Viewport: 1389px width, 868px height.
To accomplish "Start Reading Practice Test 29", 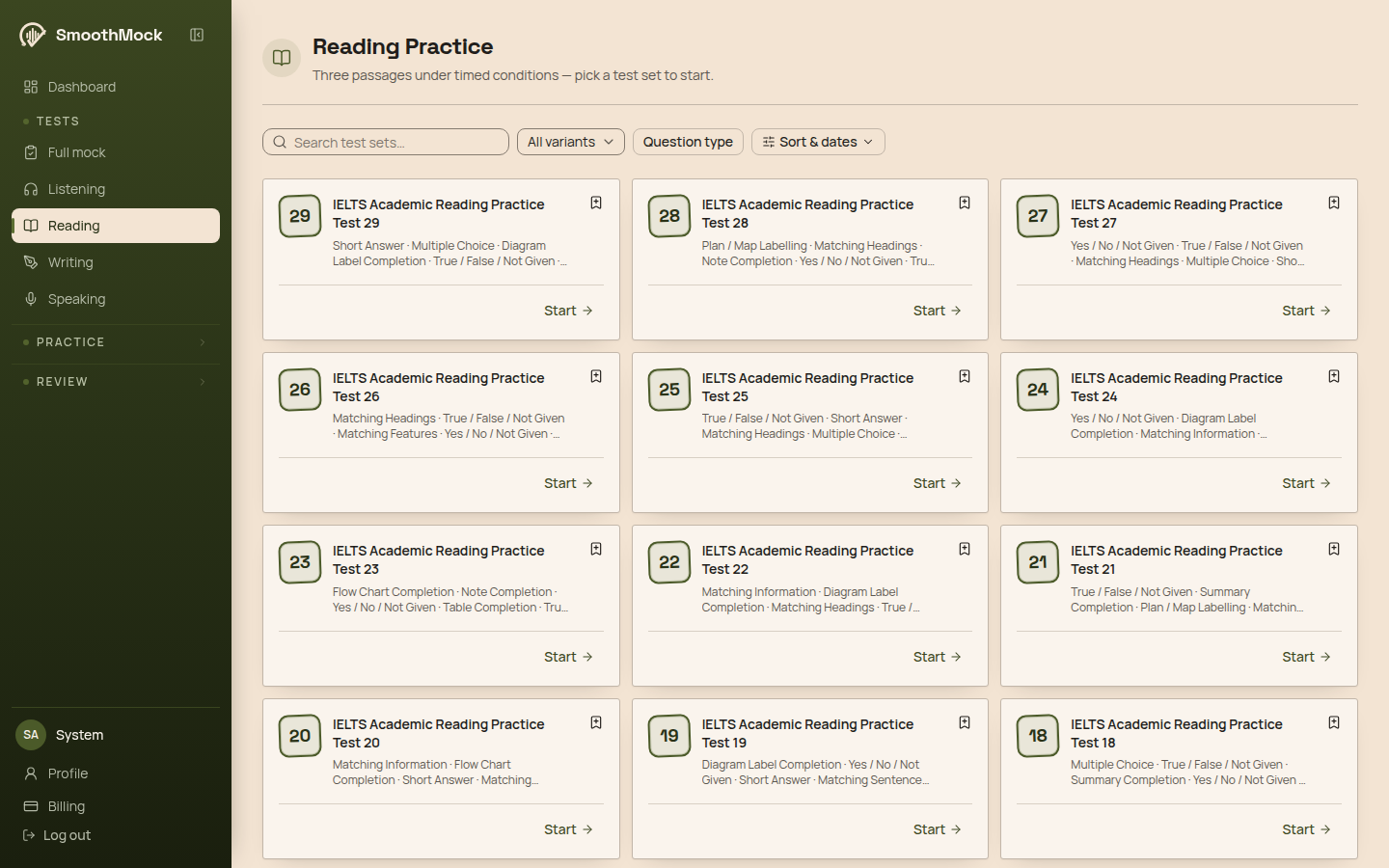I will pos(568,311).
